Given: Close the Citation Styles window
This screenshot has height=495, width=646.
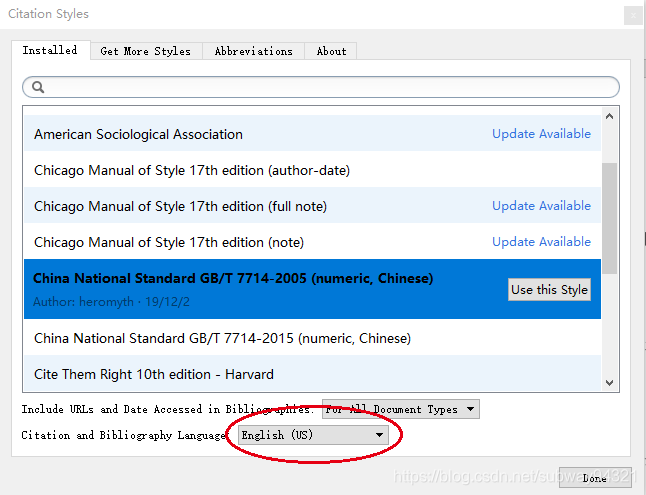Looking at the screenshot, I should 633,16.
